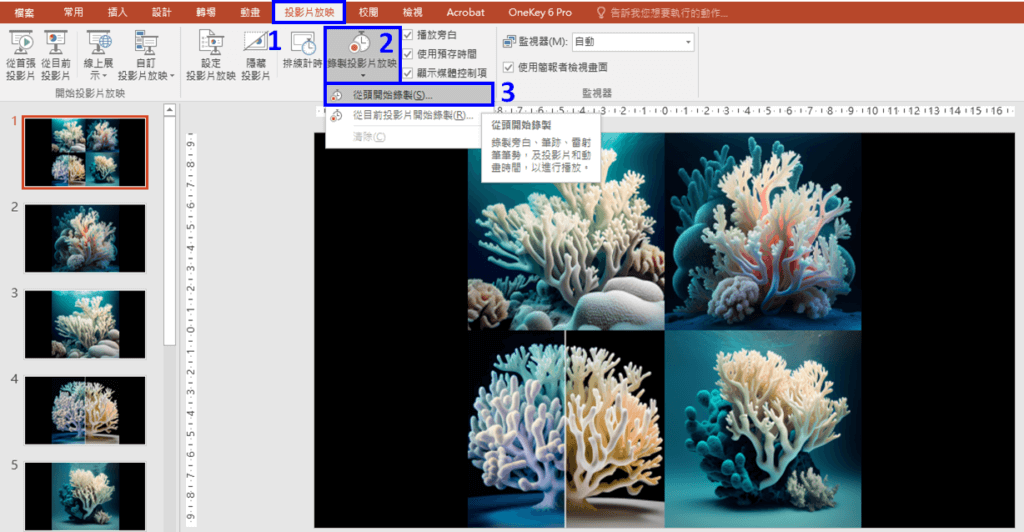The height and width of the screenshot is (532, 1024).
Task: Uncheck 顯示媒體控制項 checkbox
Action: coord(408,71)
